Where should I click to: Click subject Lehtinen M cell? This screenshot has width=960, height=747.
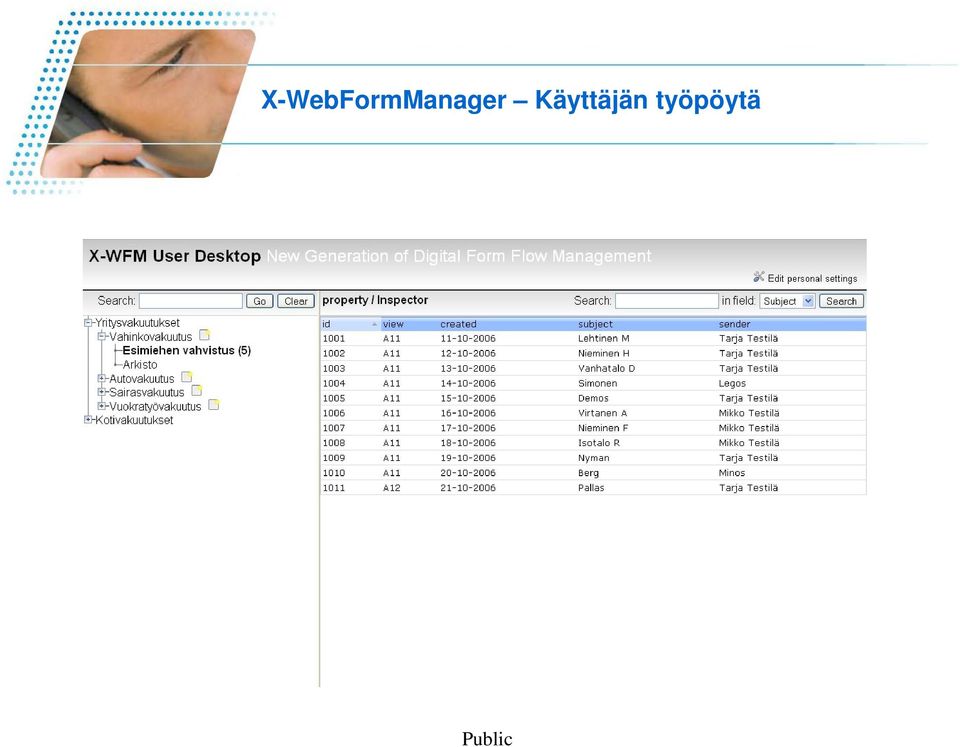click(x=604, y=339)
